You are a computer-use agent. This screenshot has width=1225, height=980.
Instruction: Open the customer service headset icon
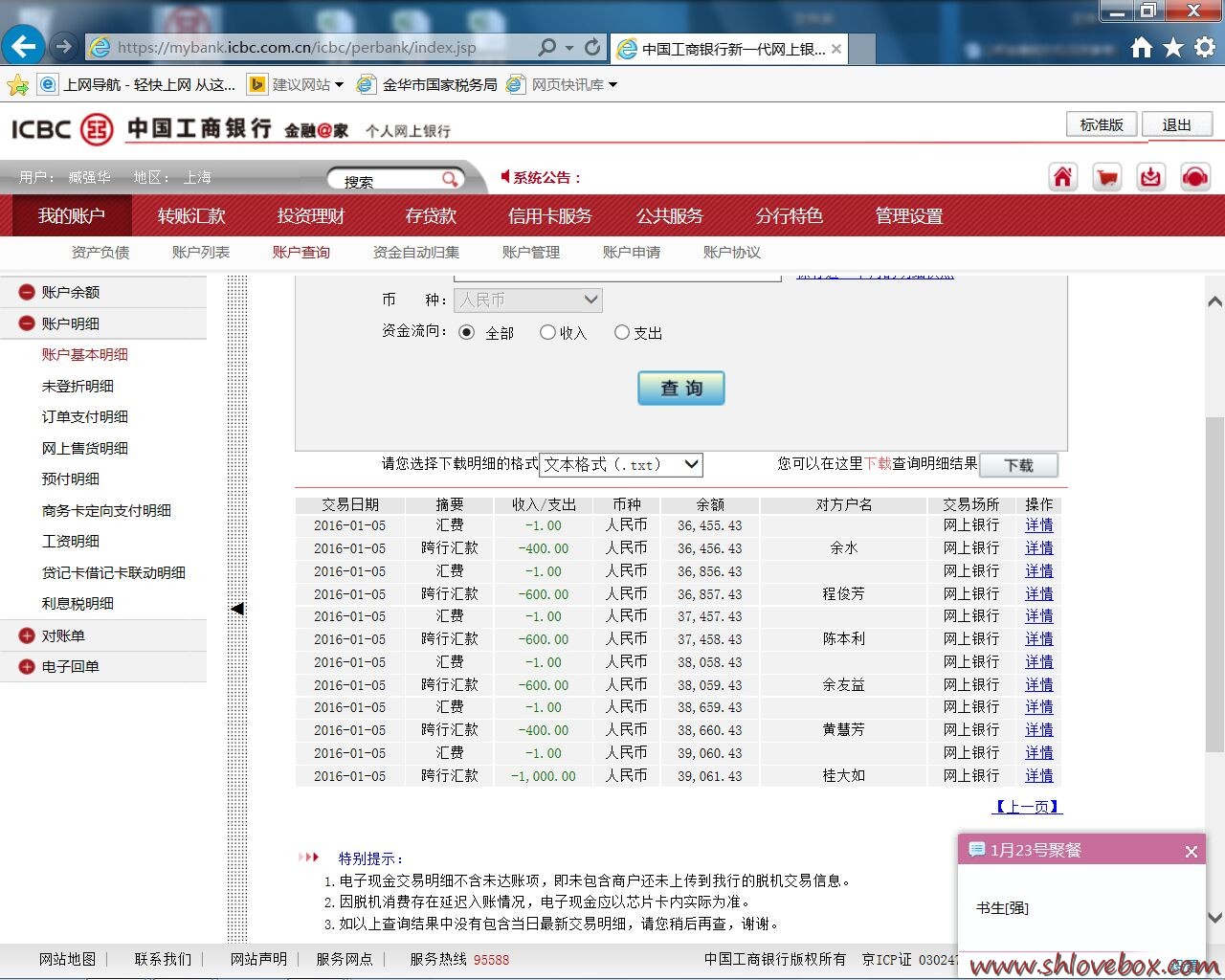point(1194,177)
